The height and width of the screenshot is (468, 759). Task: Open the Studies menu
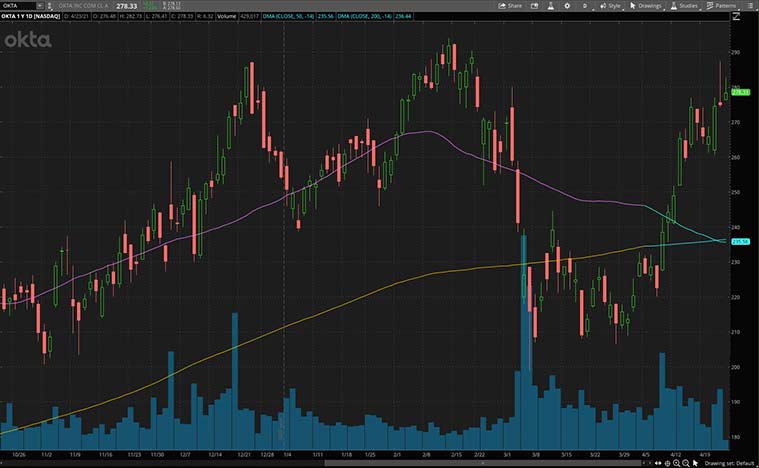[684, 5]
